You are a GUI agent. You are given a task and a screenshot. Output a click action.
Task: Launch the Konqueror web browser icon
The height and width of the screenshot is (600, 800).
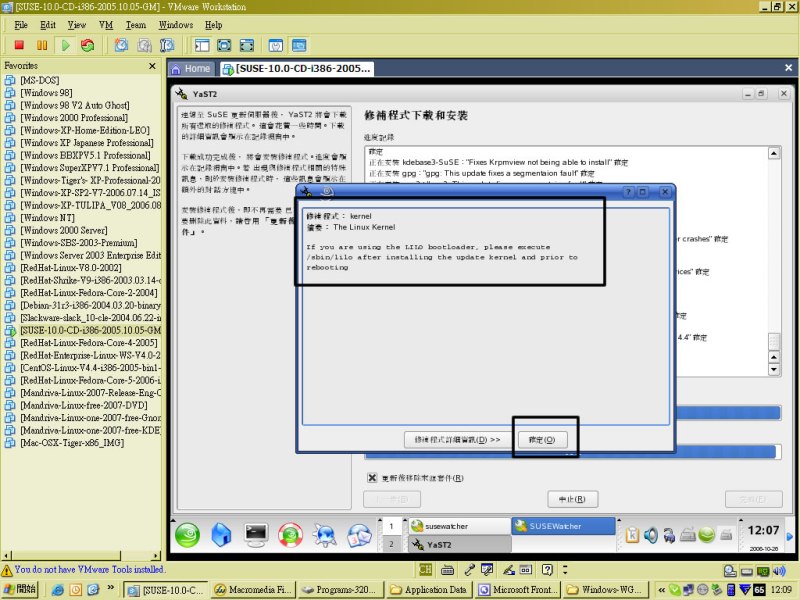pos(324,535)
